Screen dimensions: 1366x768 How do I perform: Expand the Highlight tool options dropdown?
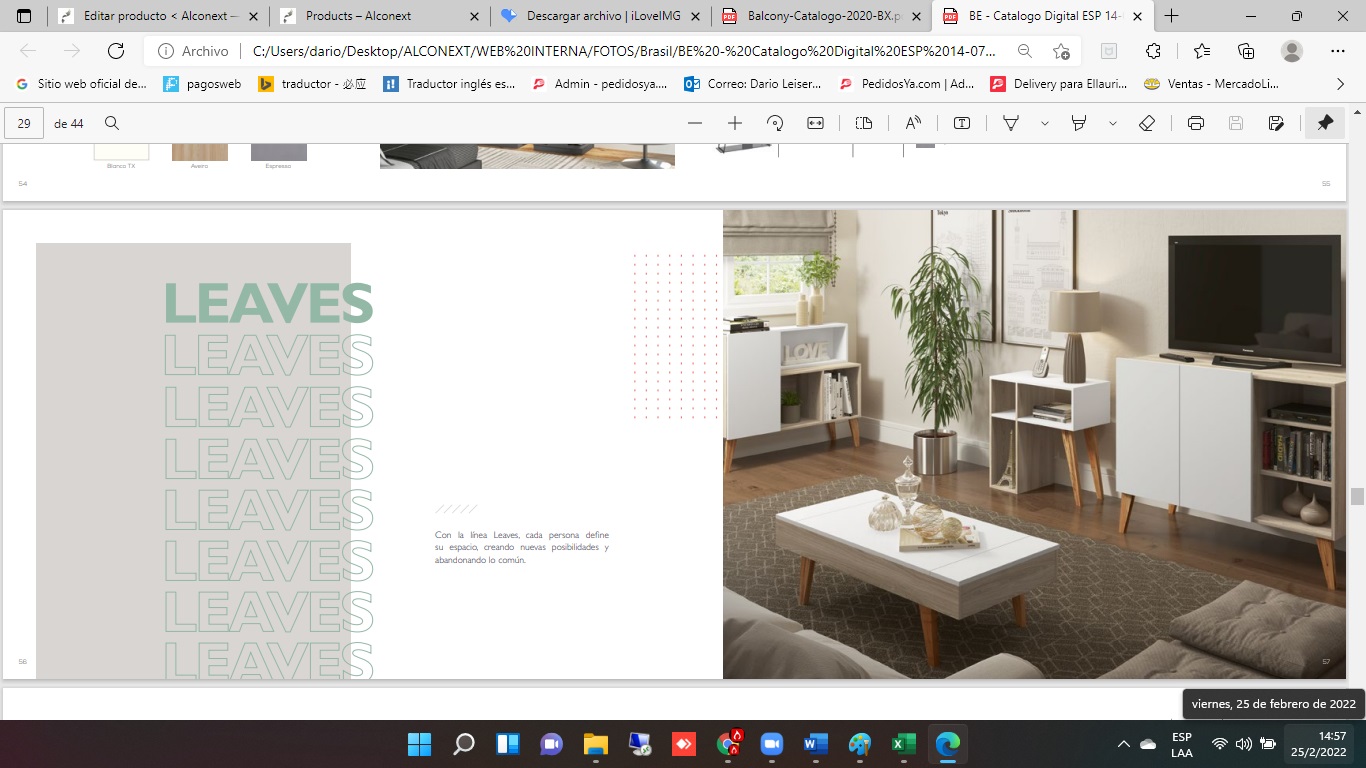click(1112, 123)
